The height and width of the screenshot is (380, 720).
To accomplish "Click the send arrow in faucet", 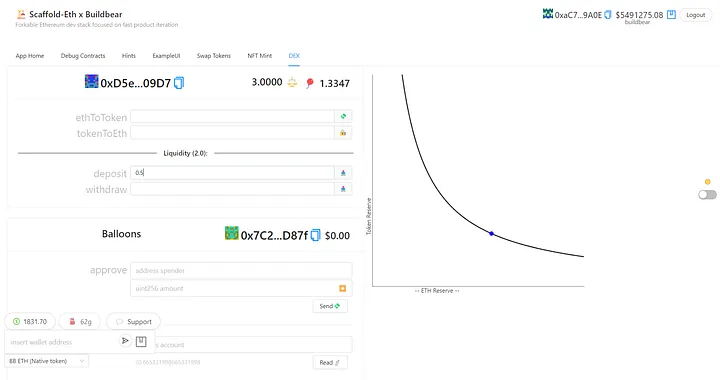I will (x=125, y=341).
